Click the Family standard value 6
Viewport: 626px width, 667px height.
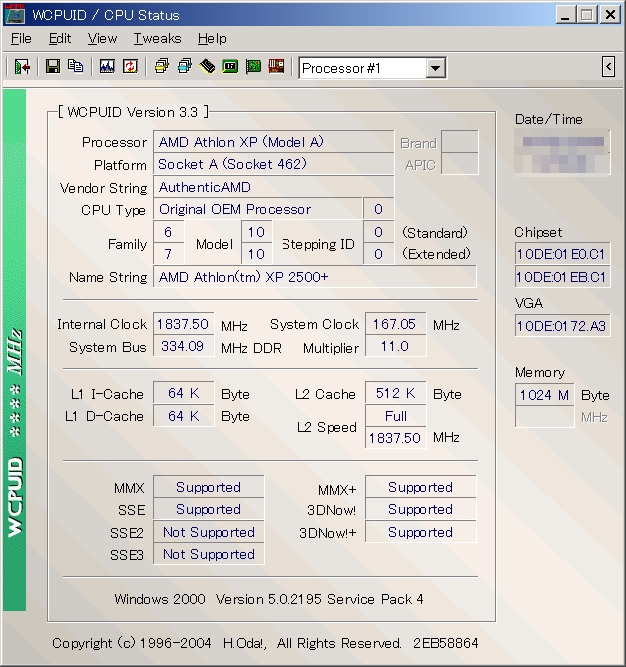coord(168,232)
